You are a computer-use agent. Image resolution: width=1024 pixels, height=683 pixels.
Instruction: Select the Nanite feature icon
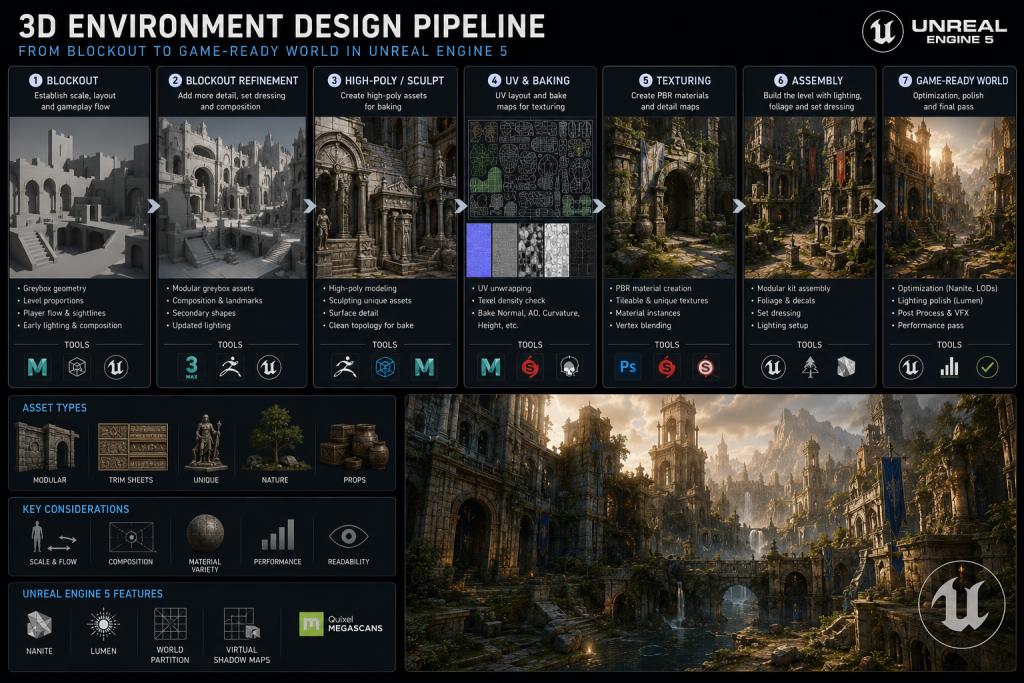(39, 625)
